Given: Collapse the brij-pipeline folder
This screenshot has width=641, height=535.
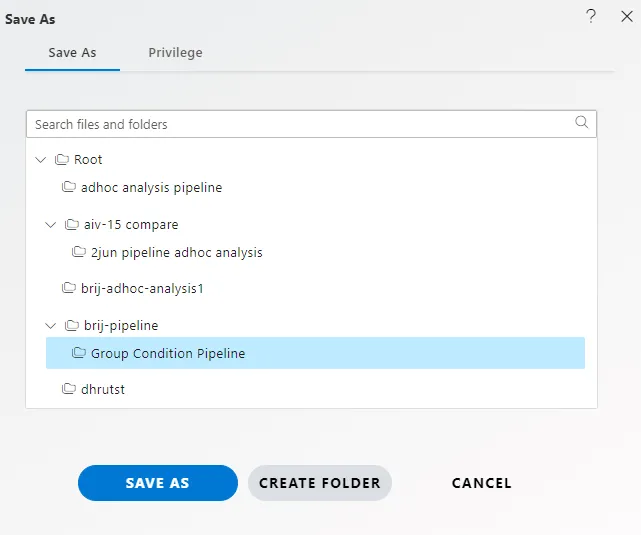Looking at the screenshot, I should 50,325.
